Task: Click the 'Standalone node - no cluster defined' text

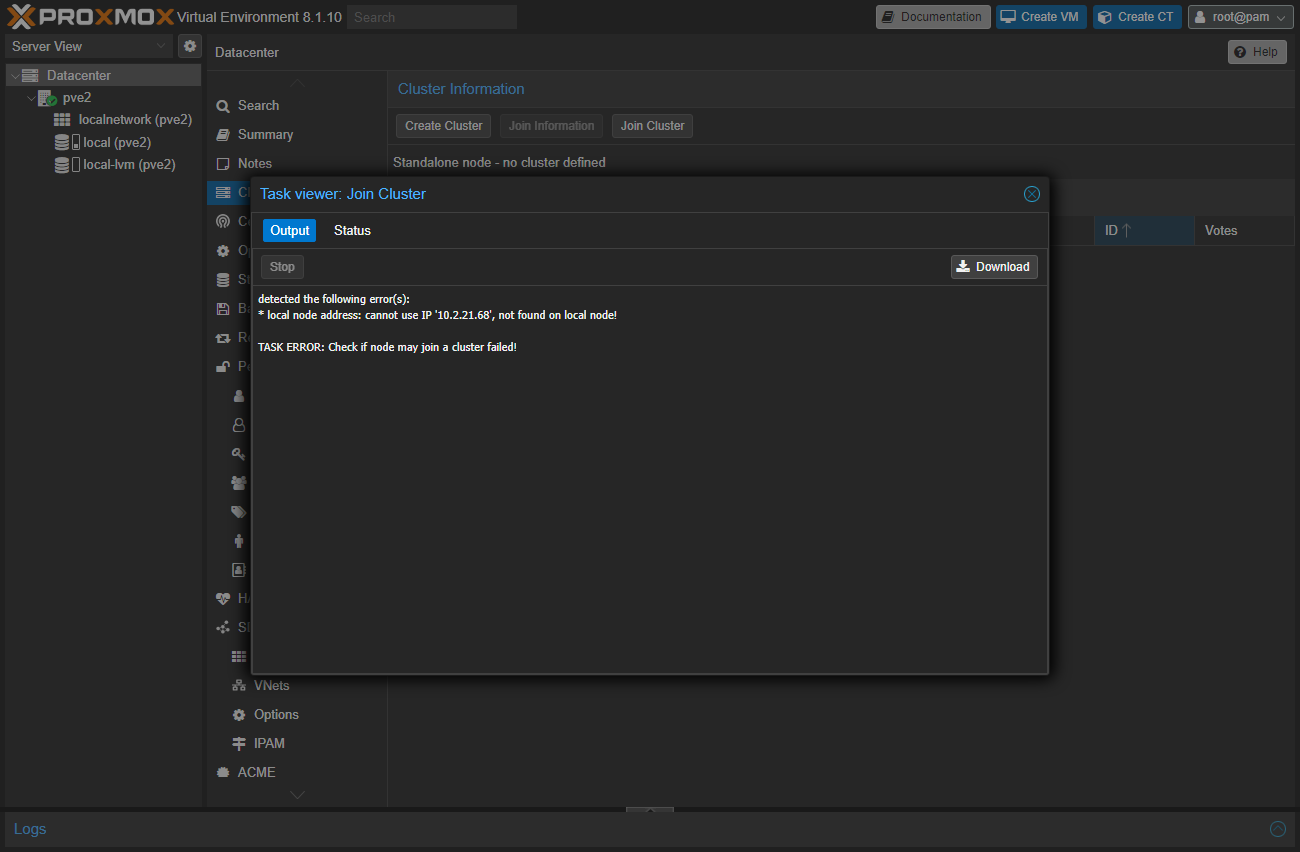Action: pos(499,162)
